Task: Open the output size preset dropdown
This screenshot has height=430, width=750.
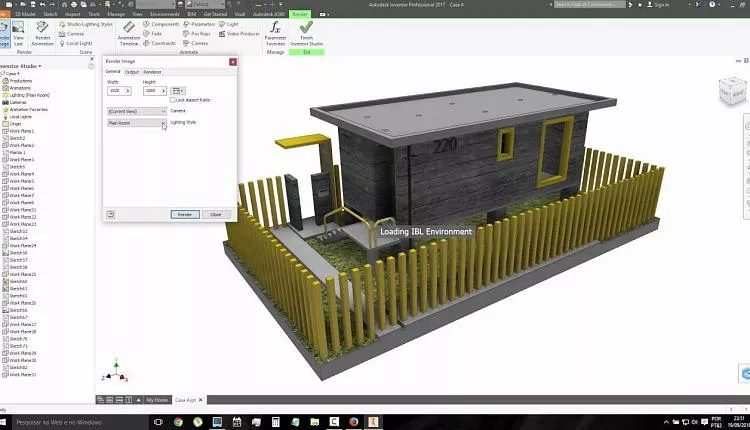Action: coord(178,91)
